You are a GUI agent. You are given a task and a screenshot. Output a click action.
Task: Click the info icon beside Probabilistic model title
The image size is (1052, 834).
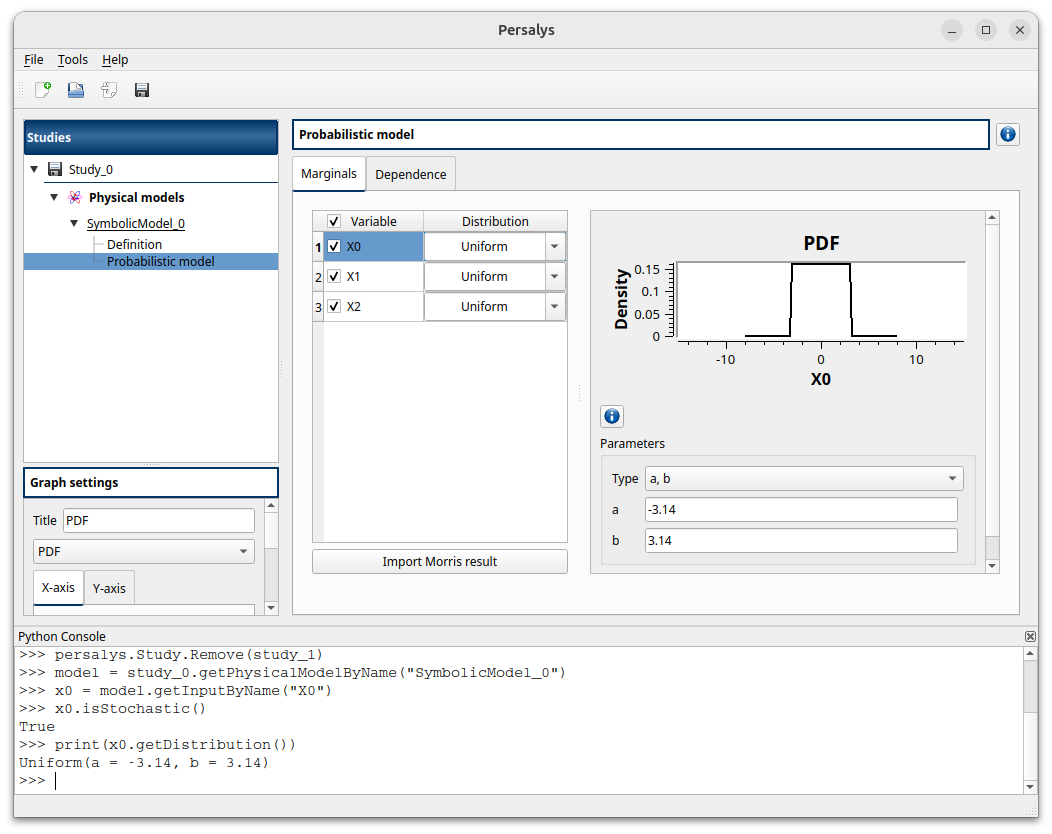click(1007, 134)
